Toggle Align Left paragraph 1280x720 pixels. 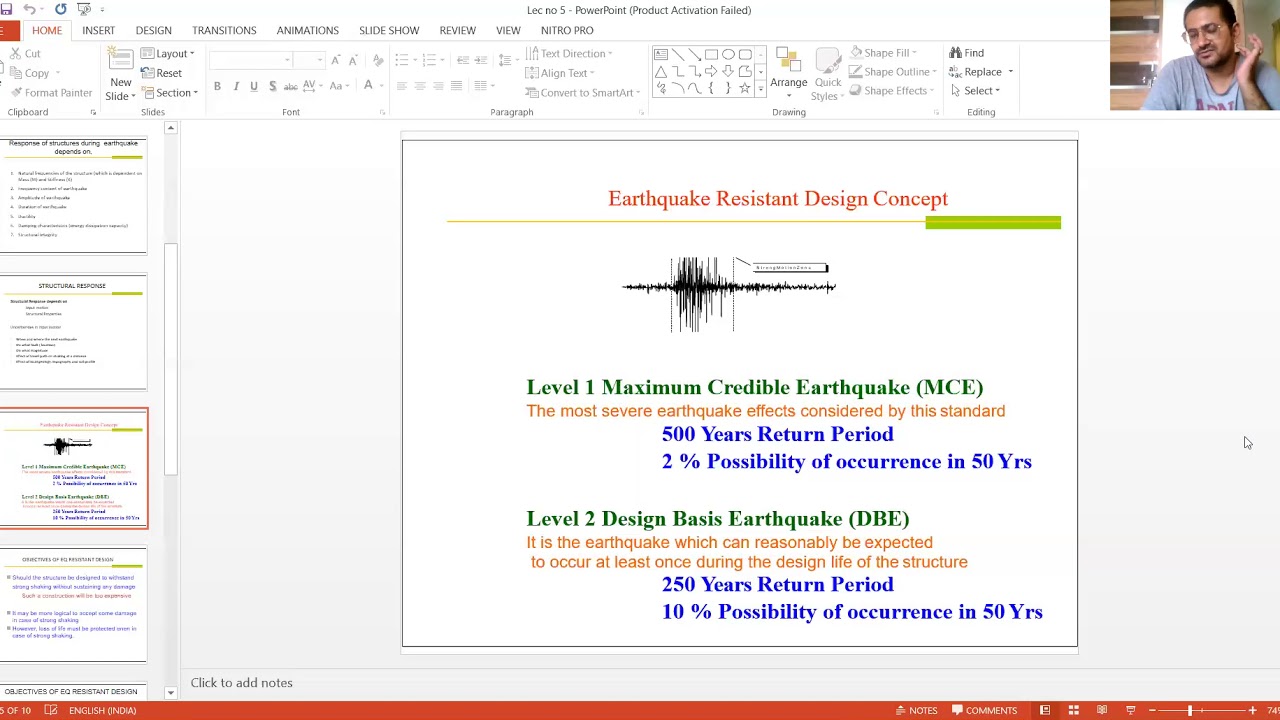click(x=402, y=86)
